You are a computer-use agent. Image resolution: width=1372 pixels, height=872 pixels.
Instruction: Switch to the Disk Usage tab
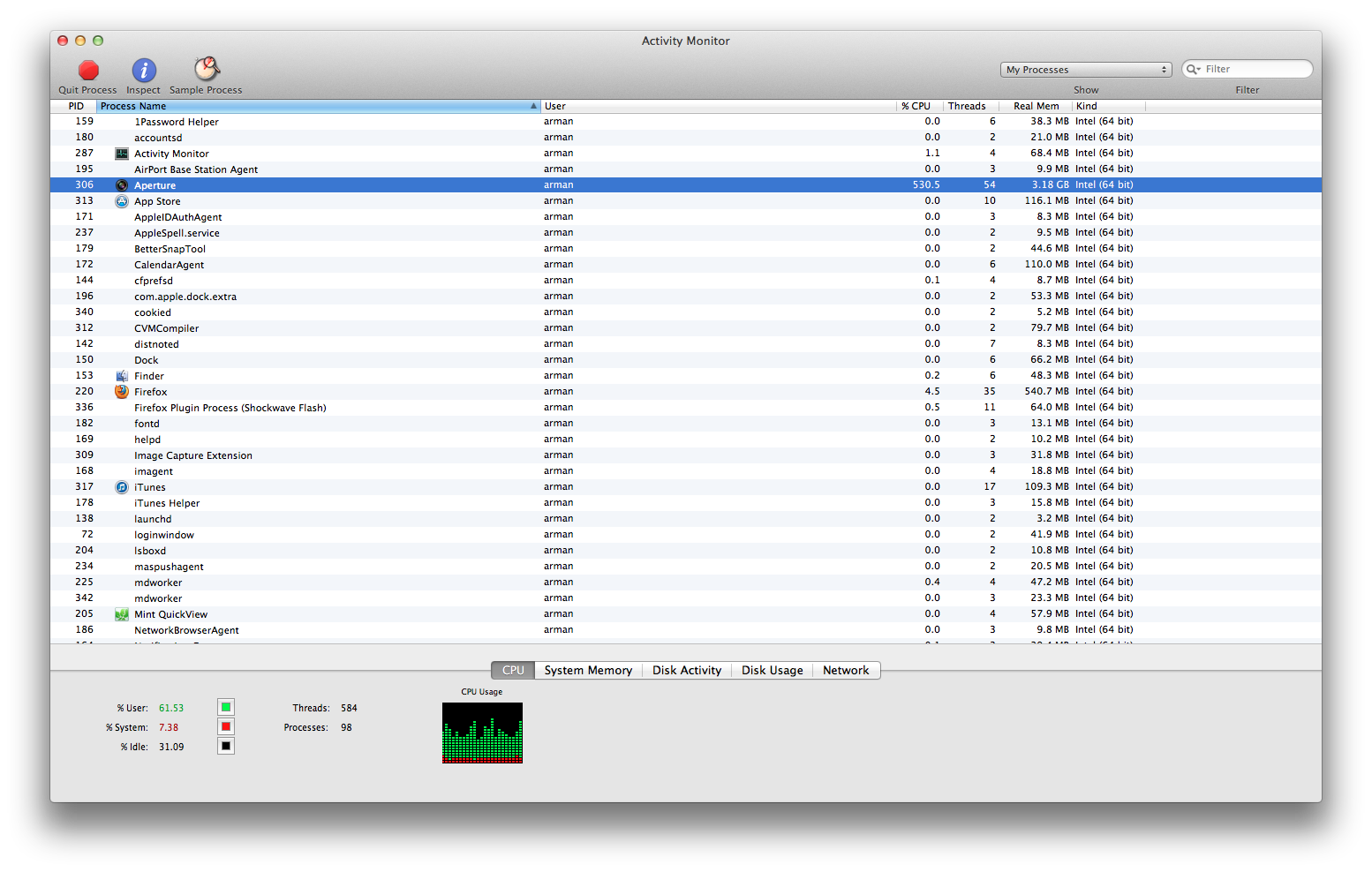coord(773,671)
